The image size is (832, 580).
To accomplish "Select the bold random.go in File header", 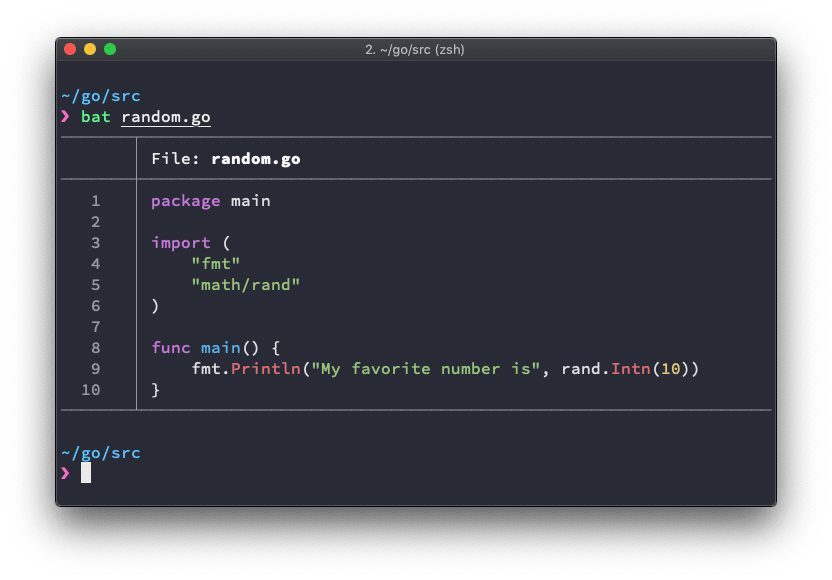I will [256, 158].
